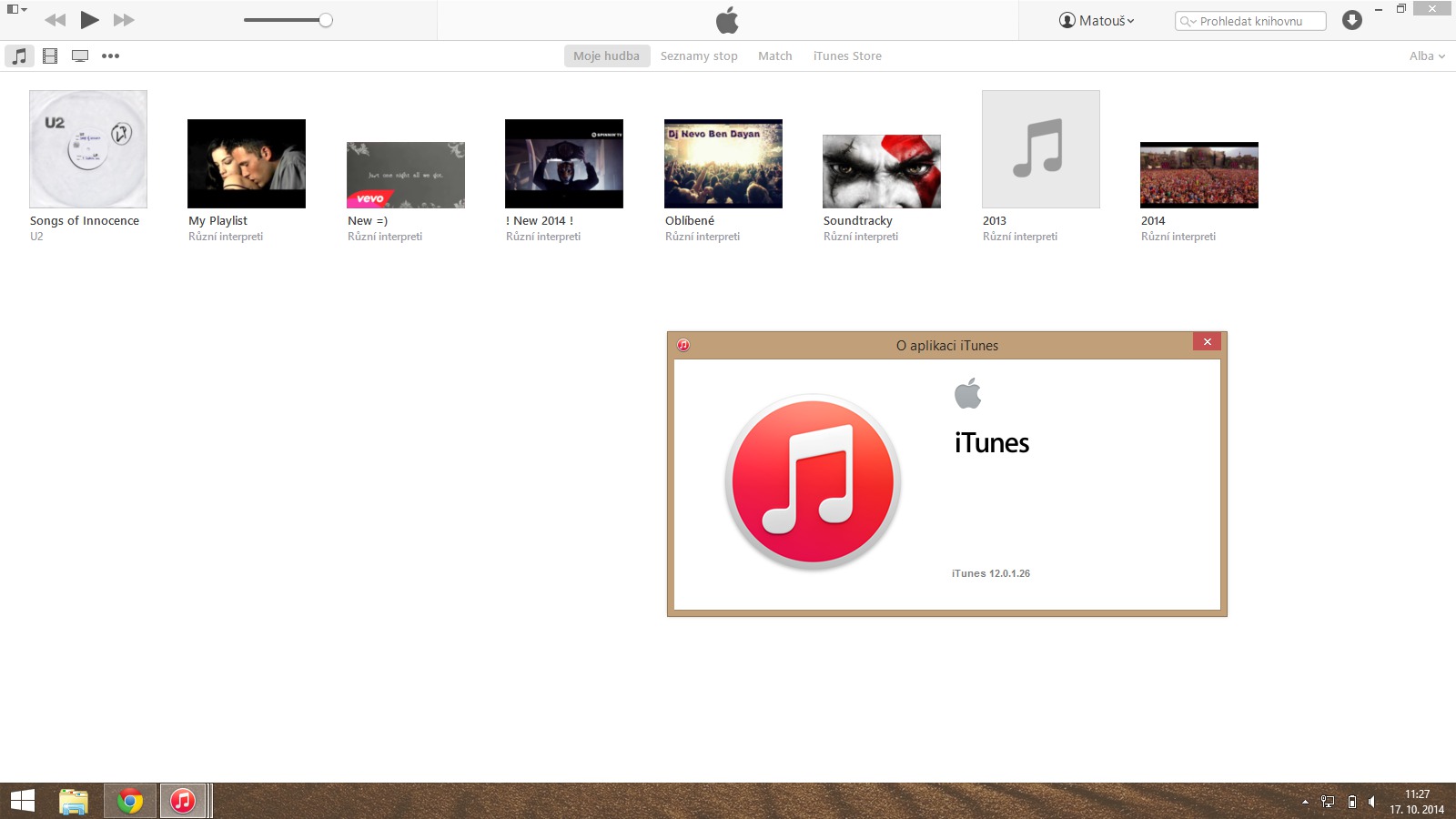Switch to the TV Shows library icon
Image resolution: width=1456 pixels, height=819 pixels.
[80, 56]
